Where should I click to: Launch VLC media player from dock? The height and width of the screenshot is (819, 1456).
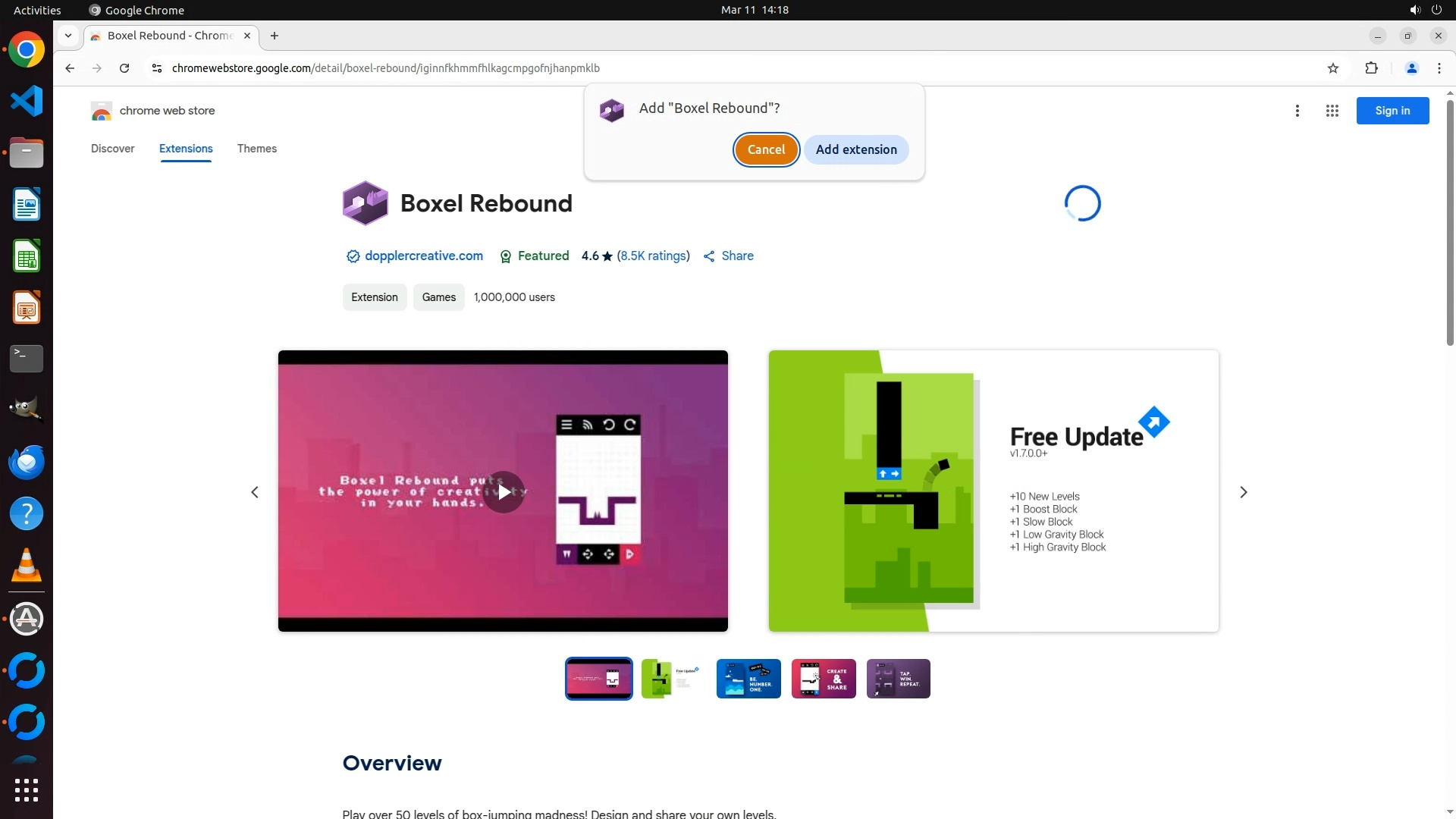(x=27, y=566)
